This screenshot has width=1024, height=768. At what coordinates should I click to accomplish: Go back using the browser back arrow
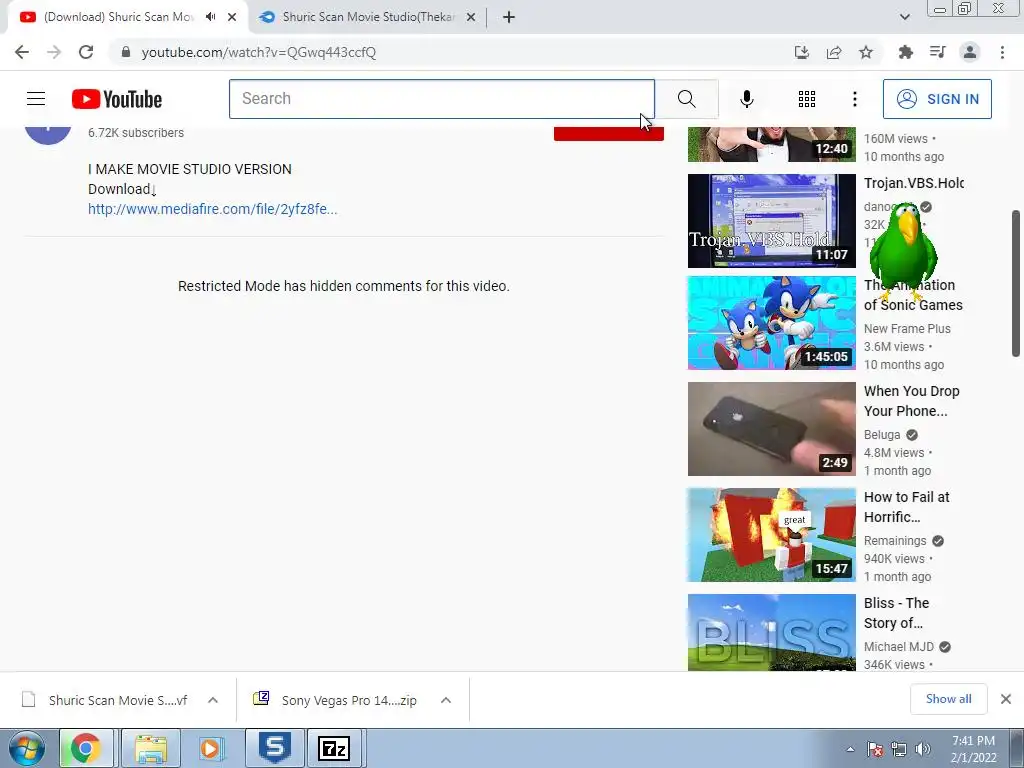22,52
